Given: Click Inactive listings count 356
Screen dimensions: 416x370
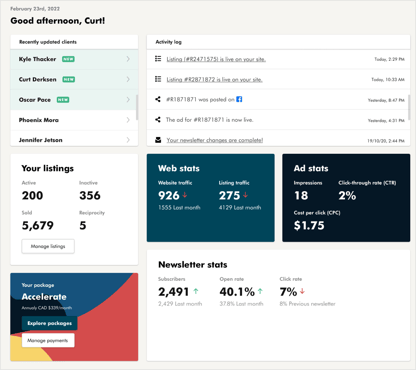Looking at the screenshot, I should click(x=90, y=195).
